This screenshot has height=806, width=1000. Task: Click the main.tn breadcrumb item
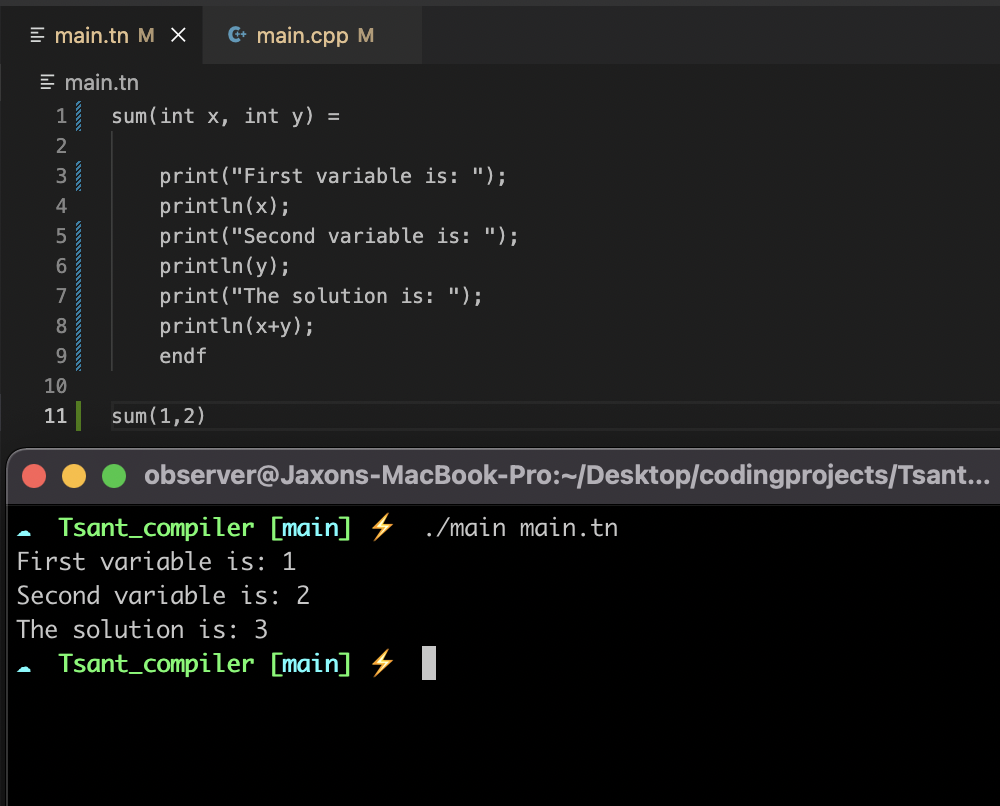(x=101, y=83)
